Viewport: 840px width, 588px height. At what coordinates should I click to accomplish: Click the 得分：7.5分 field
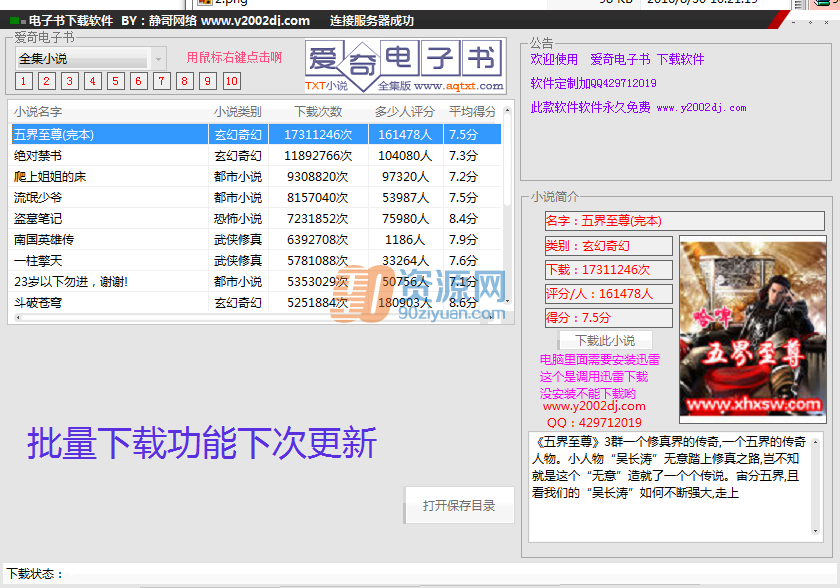pos(609,318)
